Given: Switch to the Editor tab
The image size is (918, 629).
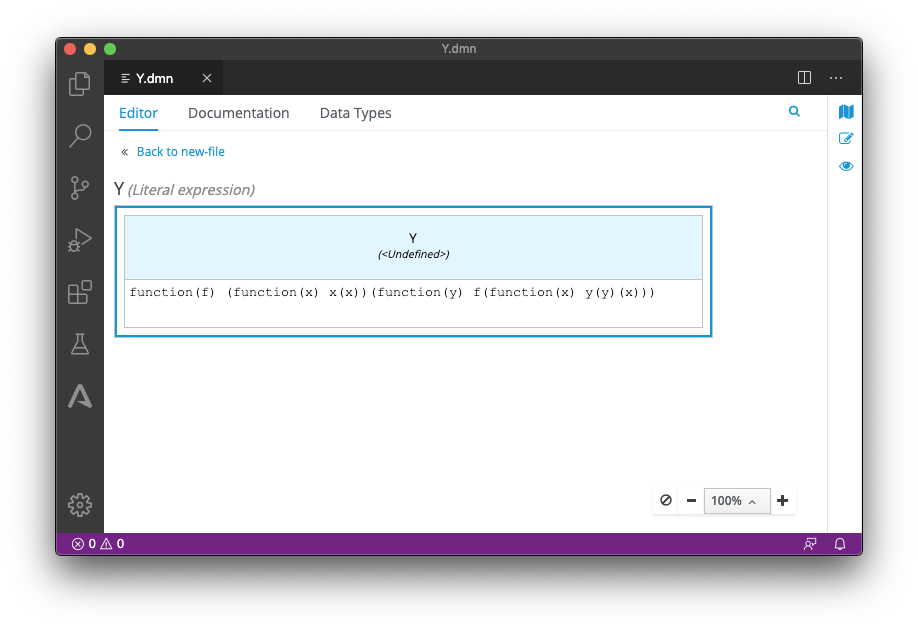Looking at the screenshot, I should click(x=138, y=113).
